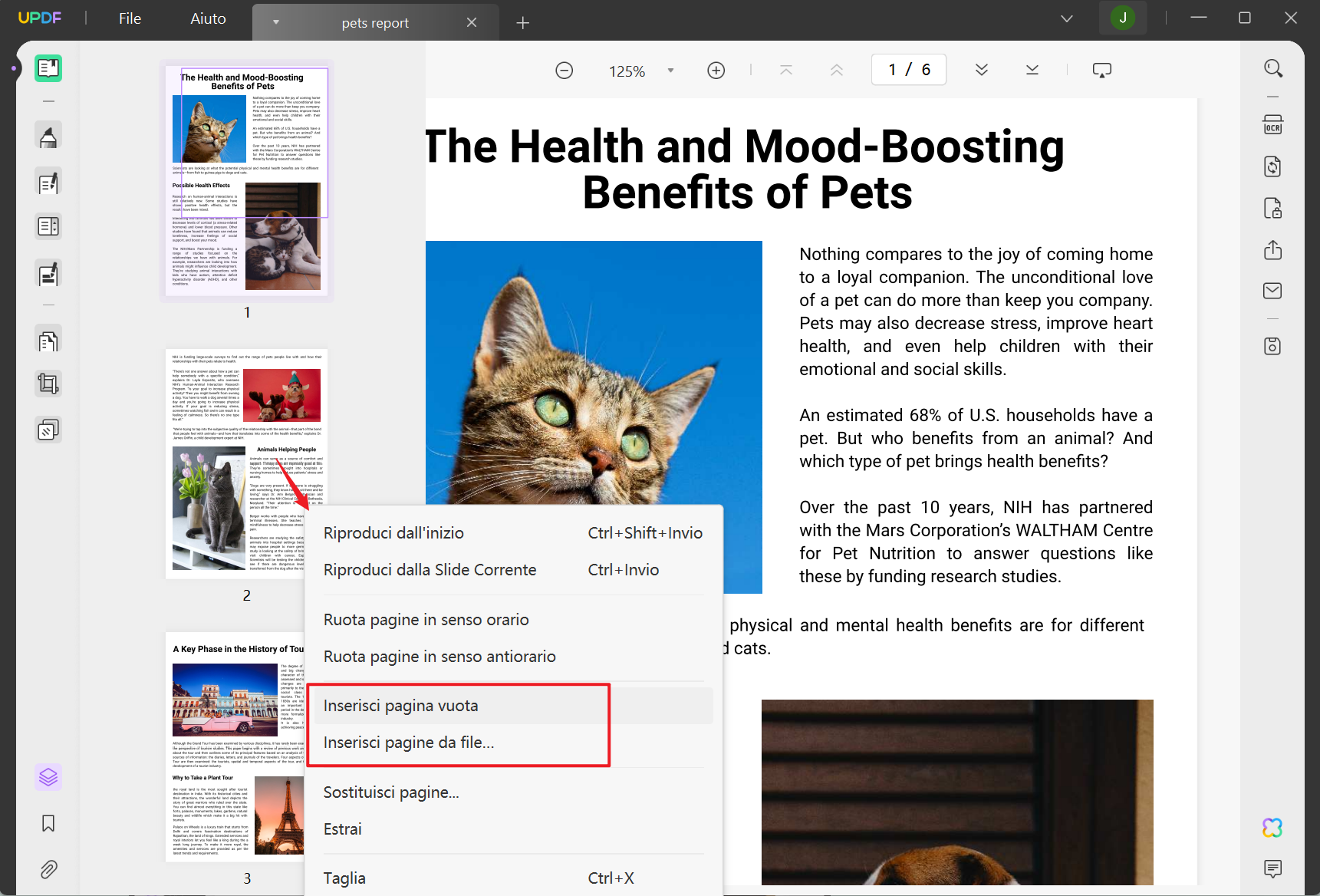The image size is (1320, 896).
Task: Toggle the comment panel icon
Action: [x=1272, y=868]
